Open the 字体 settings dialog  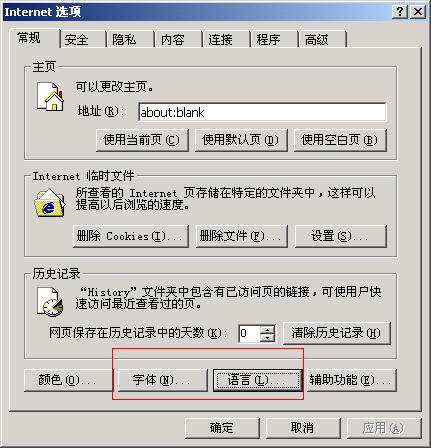click(162, 380)
